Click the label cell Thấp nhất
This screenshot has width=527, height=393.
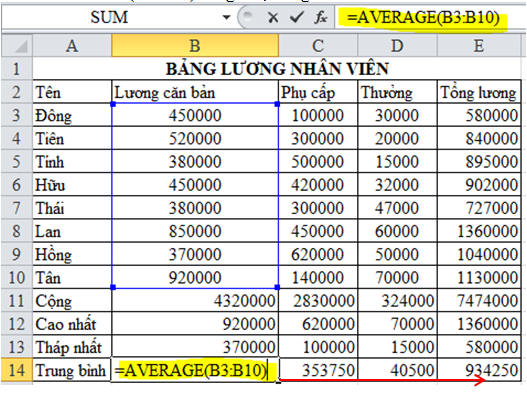tap(72, 347)
